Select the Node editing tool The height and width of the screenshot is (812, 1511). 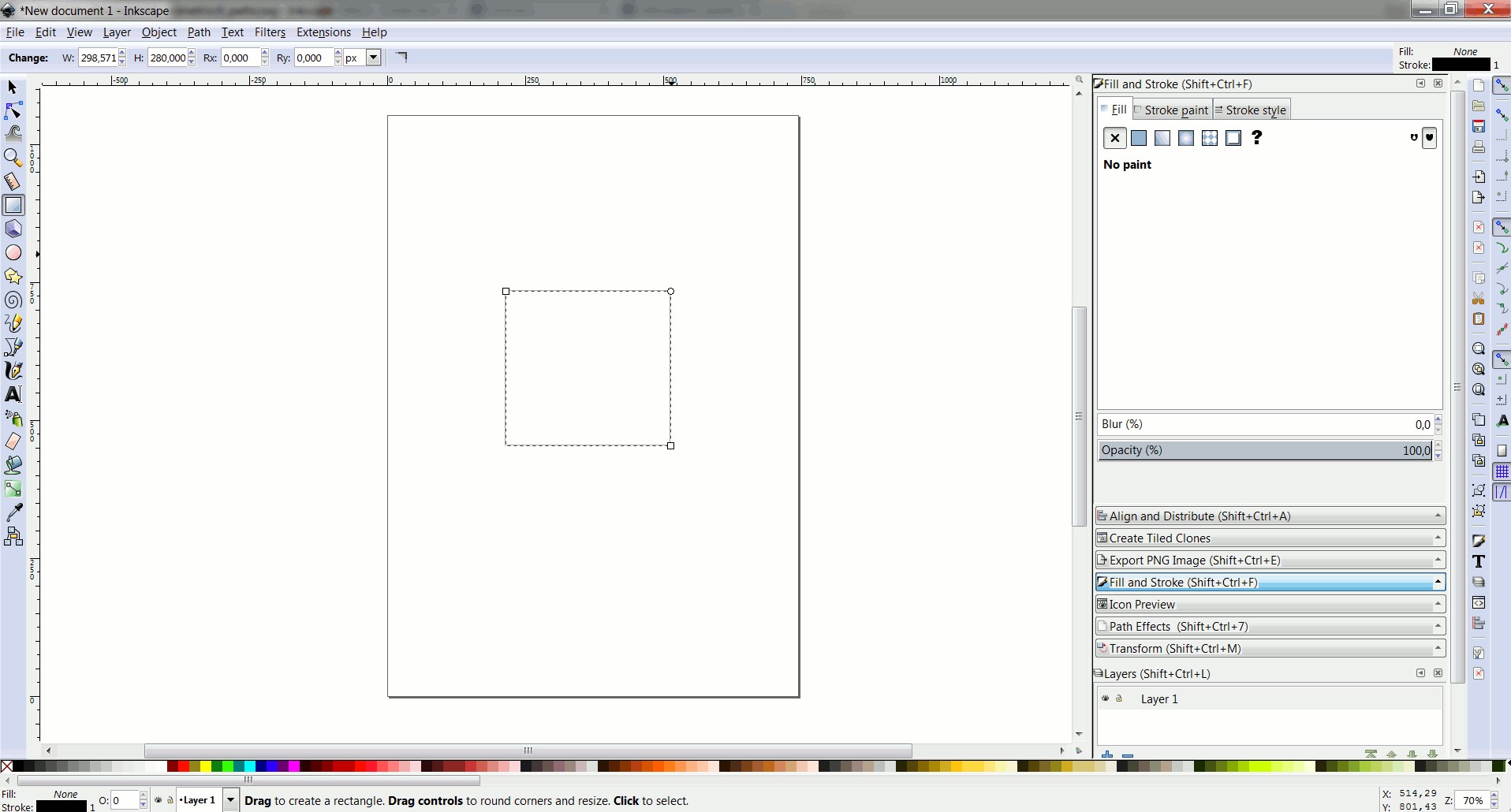tap(13, 110)
